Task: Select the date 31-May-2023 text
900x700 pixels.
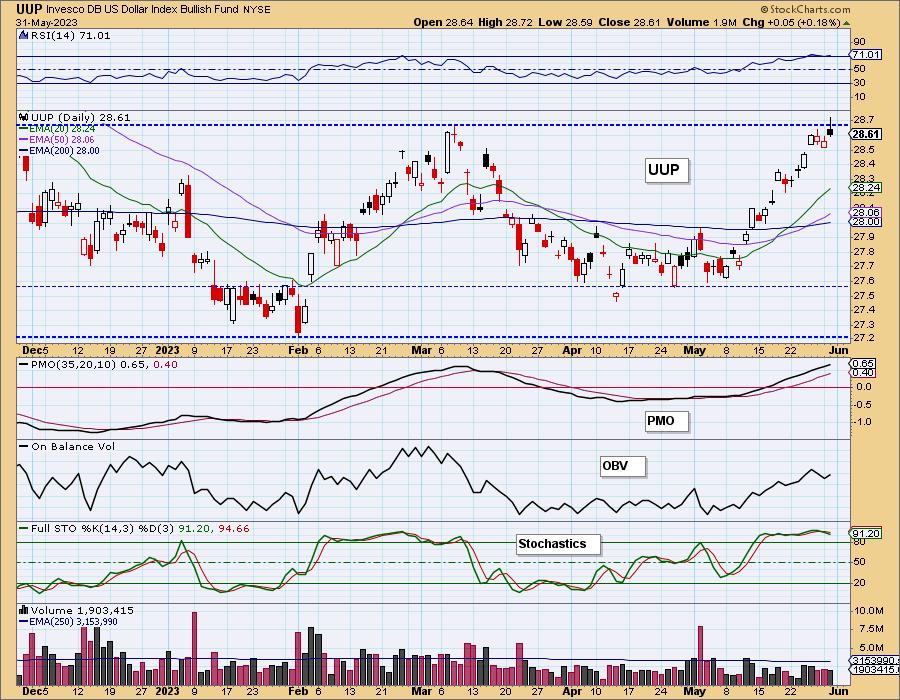Action: tap(45, 22)
